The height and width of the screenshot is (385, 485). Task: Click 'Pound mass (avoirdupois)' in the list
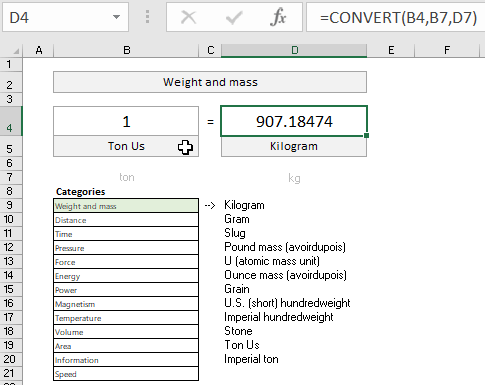tap(285, 247)
